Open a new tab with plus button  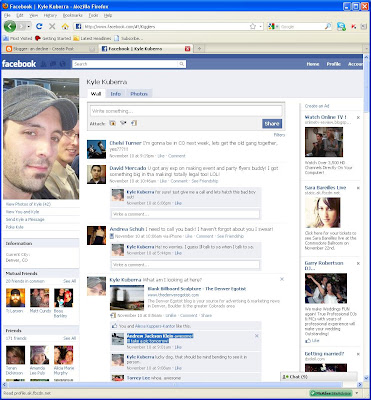pyautogui.click(x=199, y=49)
